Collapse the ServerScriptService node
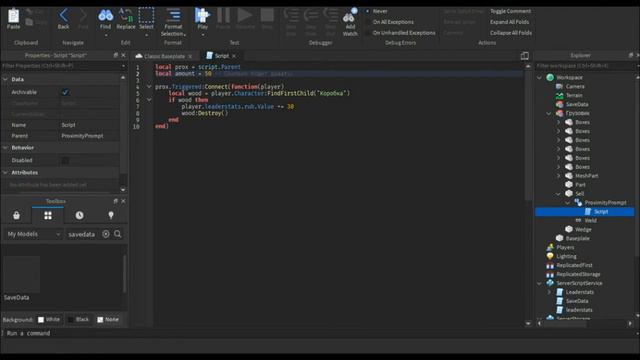Screen dimensions: 640x360 [x=539, y=283]
